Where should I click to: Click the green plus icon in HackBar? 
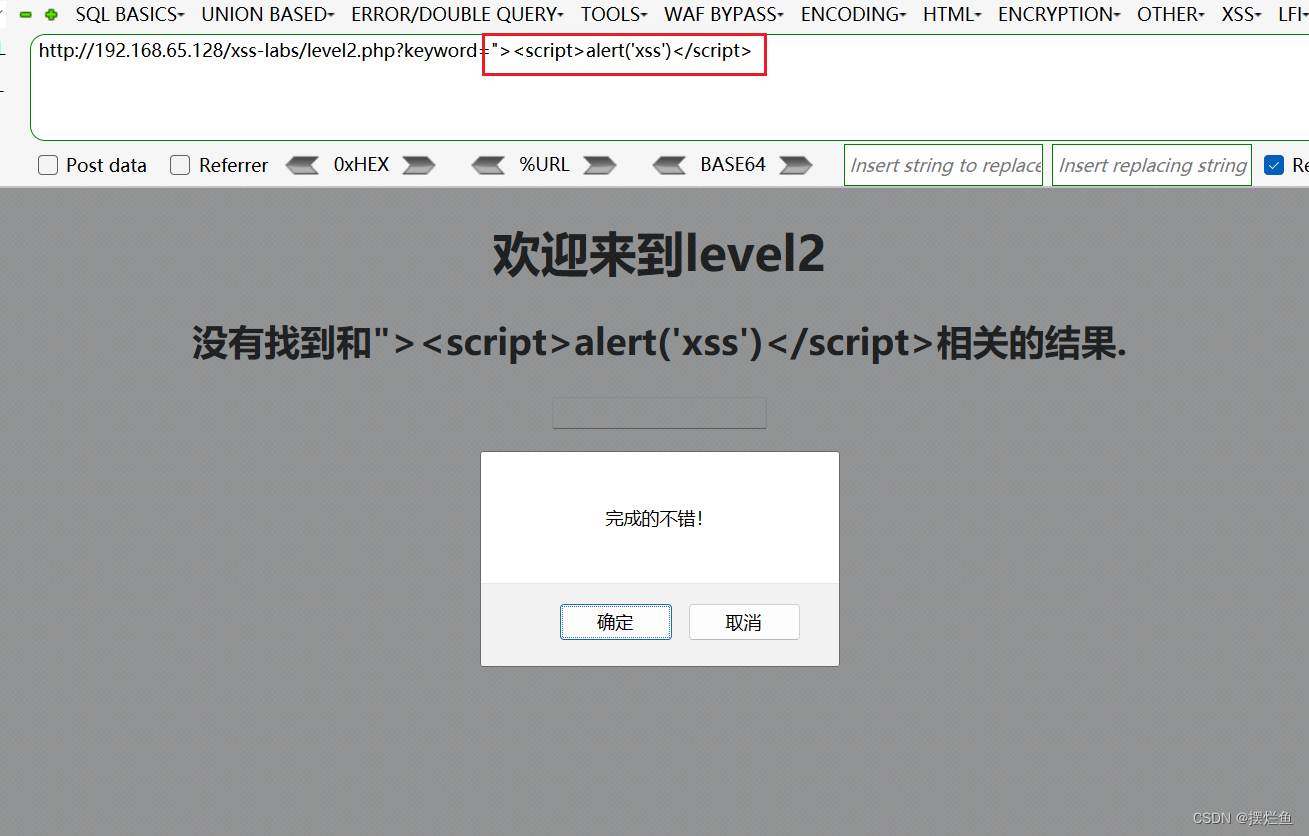pos(51,15)
